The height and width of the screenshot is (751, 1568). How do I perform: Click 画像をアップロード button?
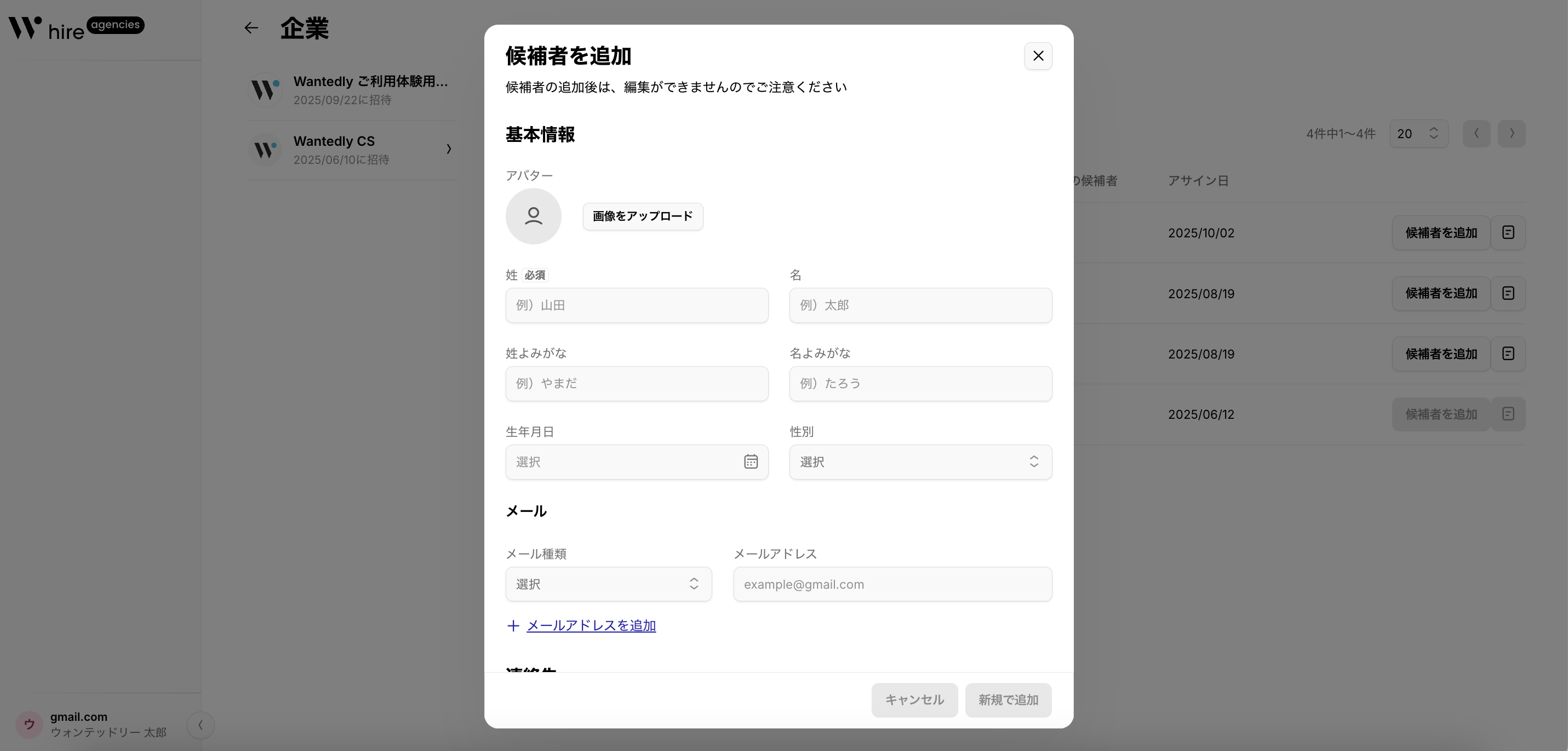click(x=642, y=216)
